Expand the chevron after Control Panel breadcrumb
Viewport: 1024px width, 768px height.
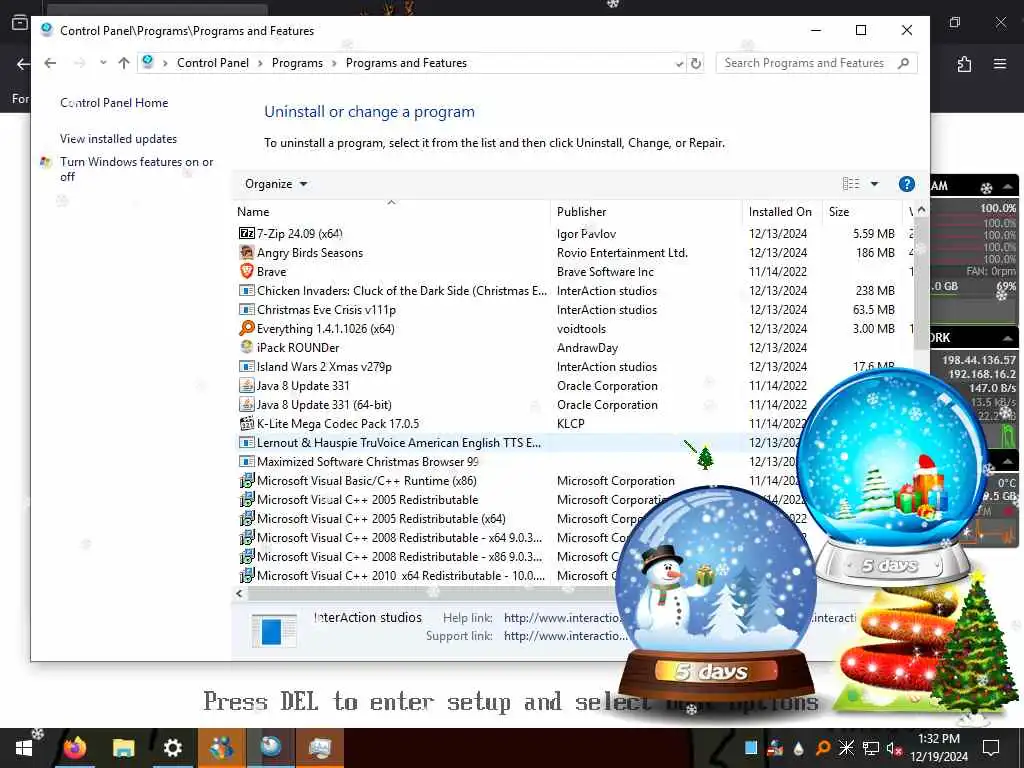point(260,63)
